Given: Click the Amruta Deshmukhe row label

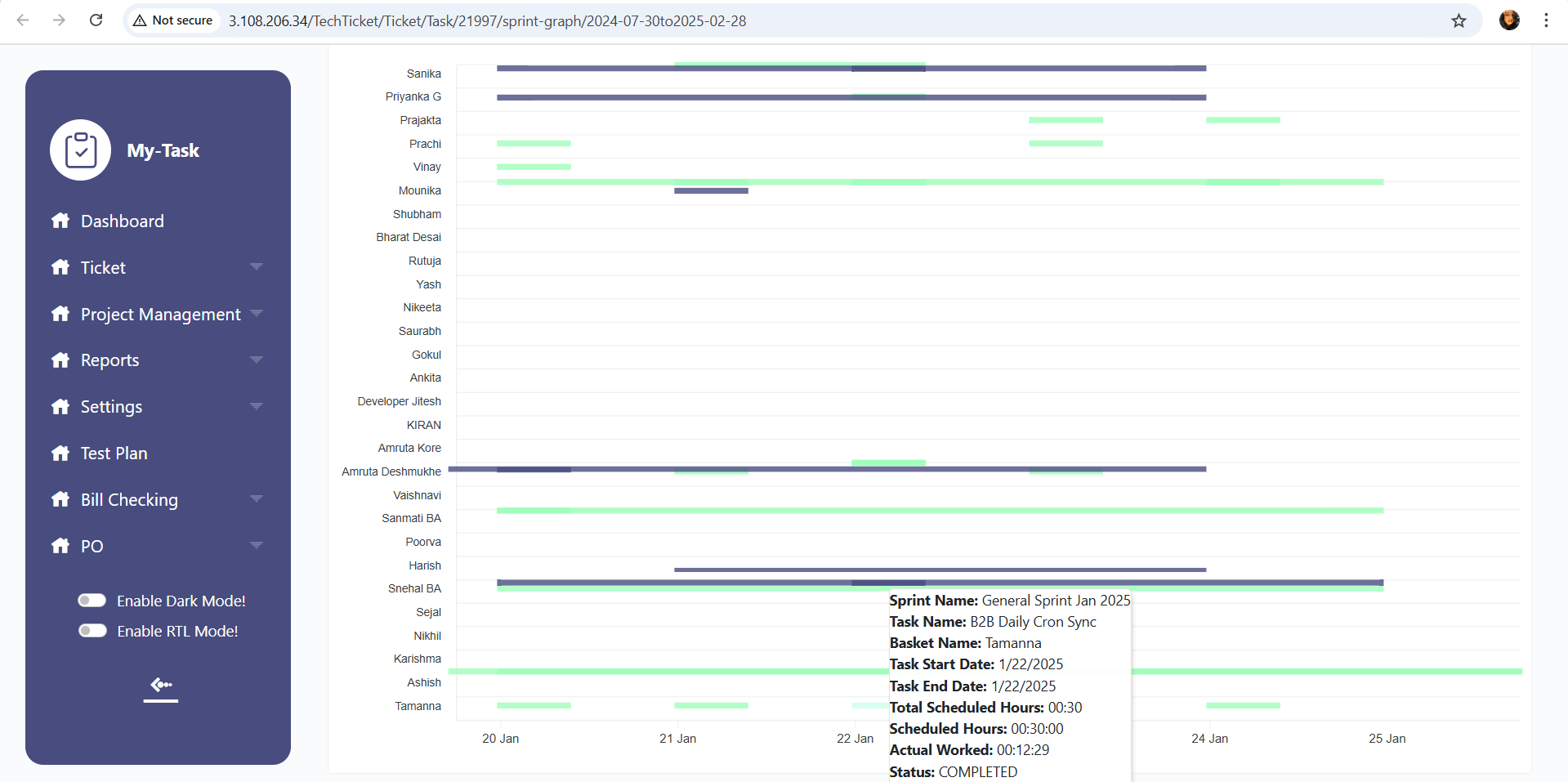Looking at the screenshot, I should [391, 471].
